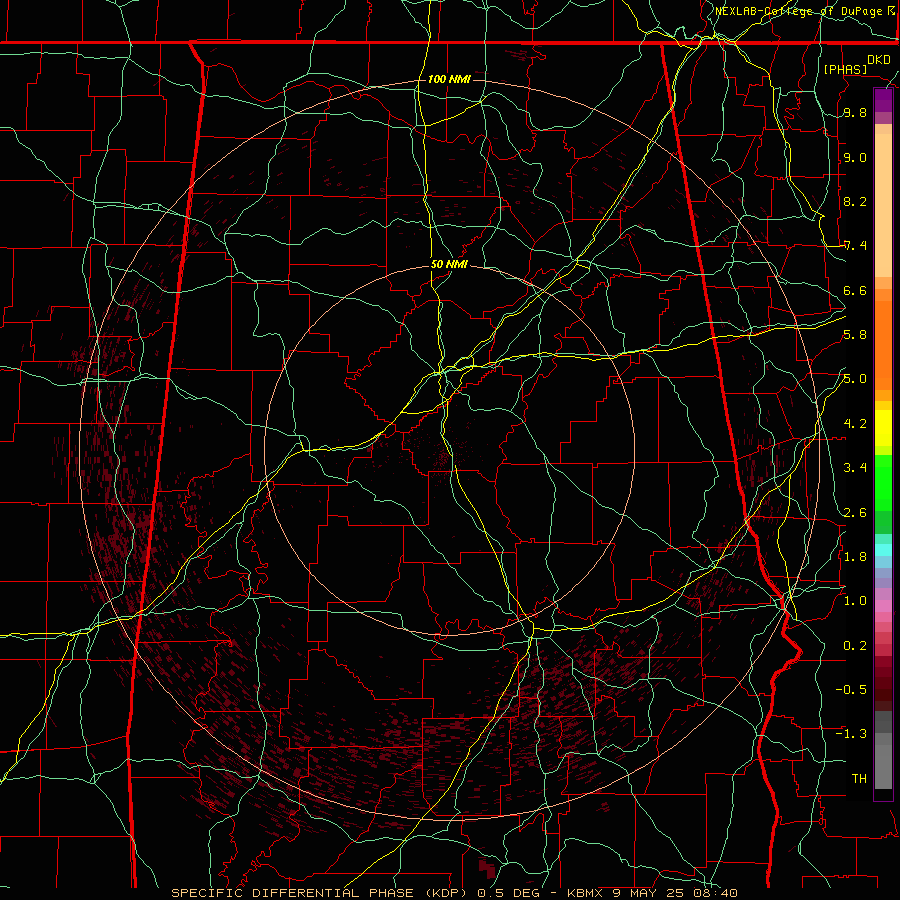The image size is (900, 900).
Task: Click the "[PHAS]" units label
Action: click(845, 69)
